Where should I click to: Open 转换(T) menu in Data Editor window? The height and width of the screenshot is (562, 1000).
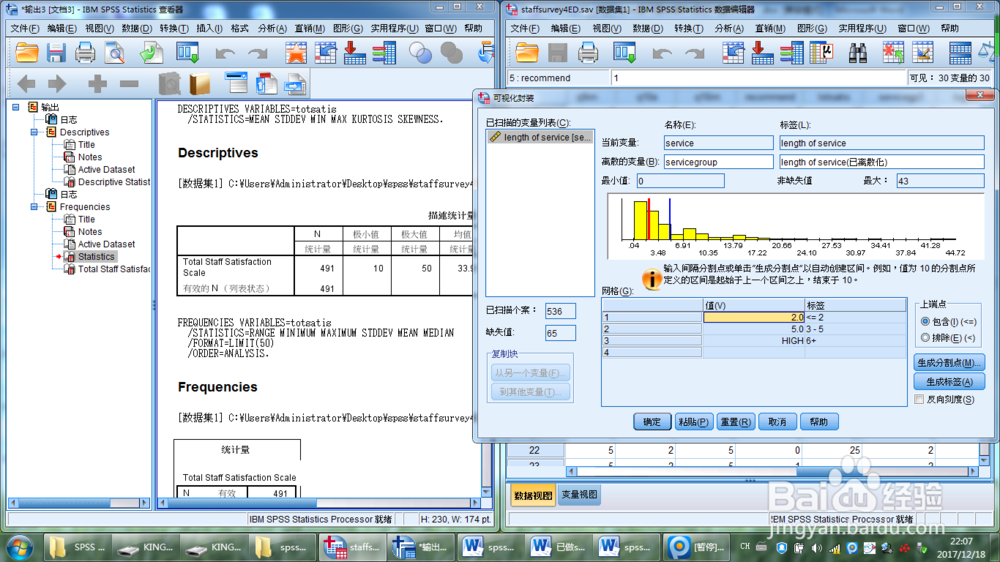pyautogui.click(x=688, y=29)
